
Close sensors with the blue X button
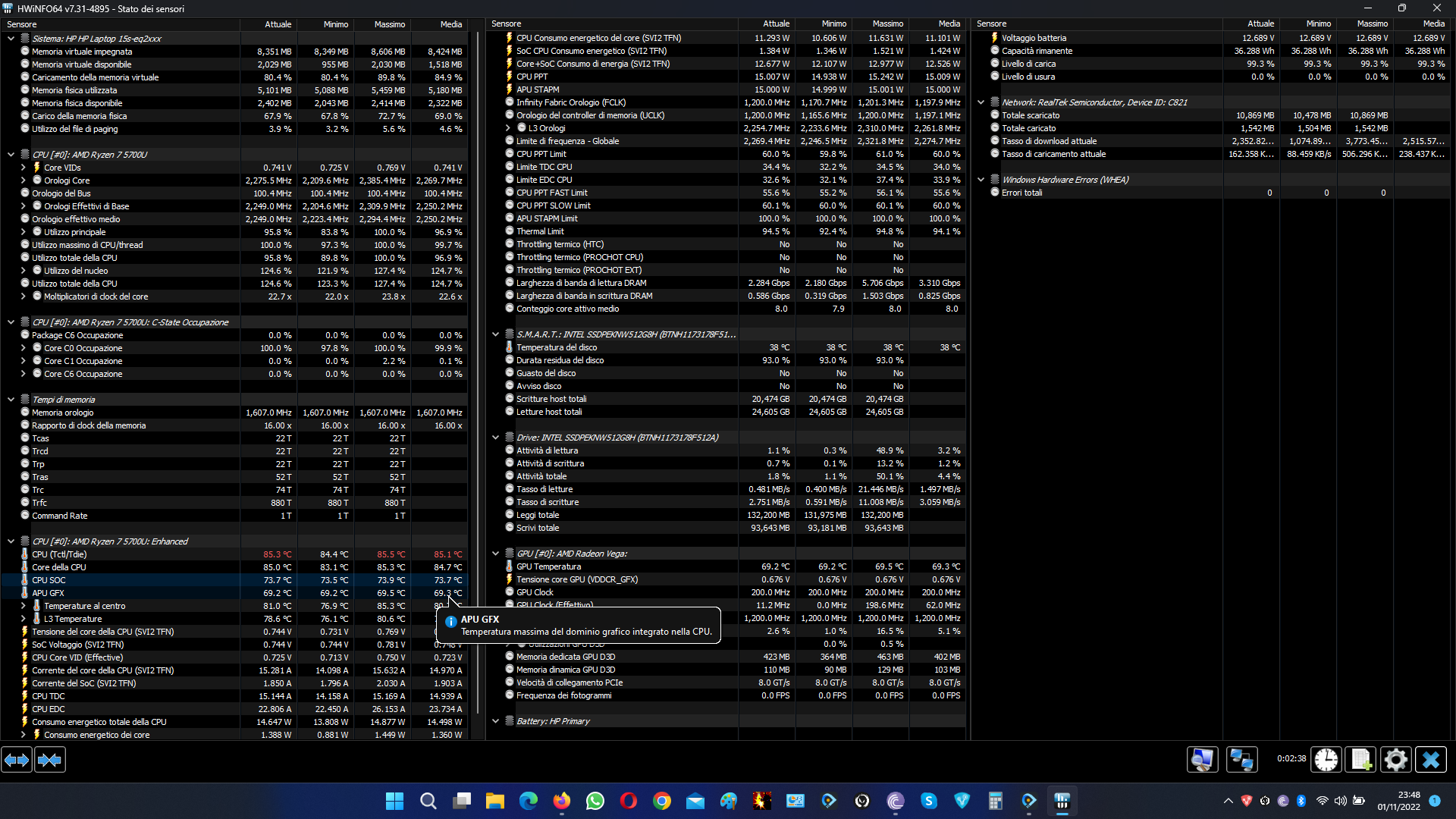pos(1431,759)
